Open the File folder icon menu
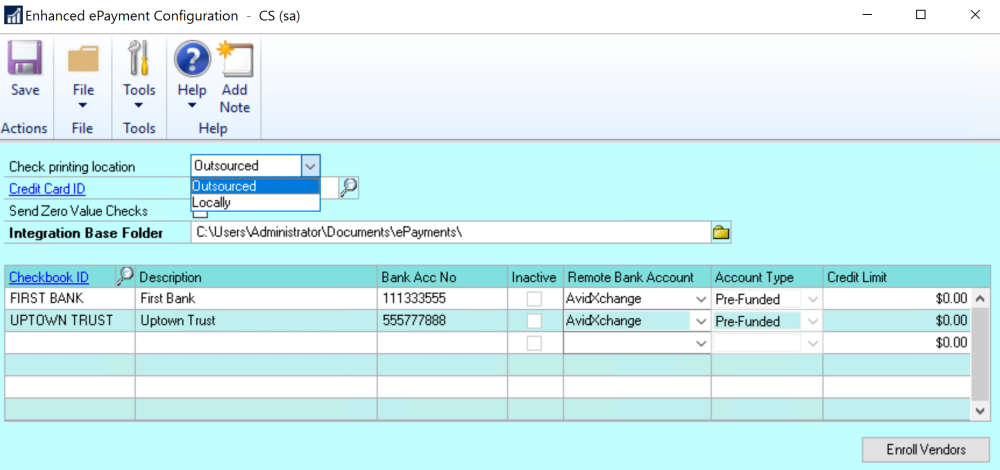The image size is (1000, 470). point(83,59)
